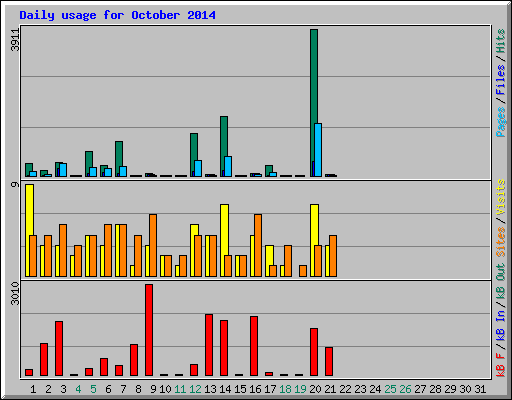Click day 27 on the x-axis
The image size is (512, 400).
tap(420, 389)
